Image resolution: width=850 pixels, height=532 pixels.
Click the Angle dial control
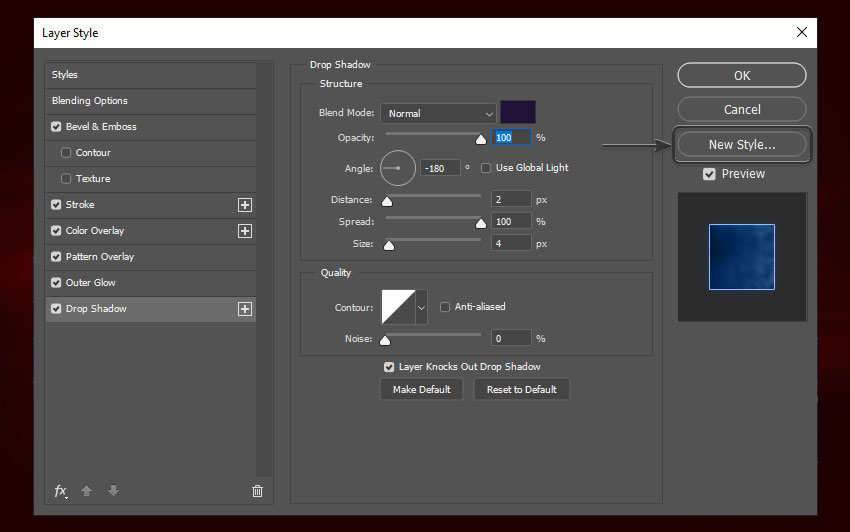(397, 168)
